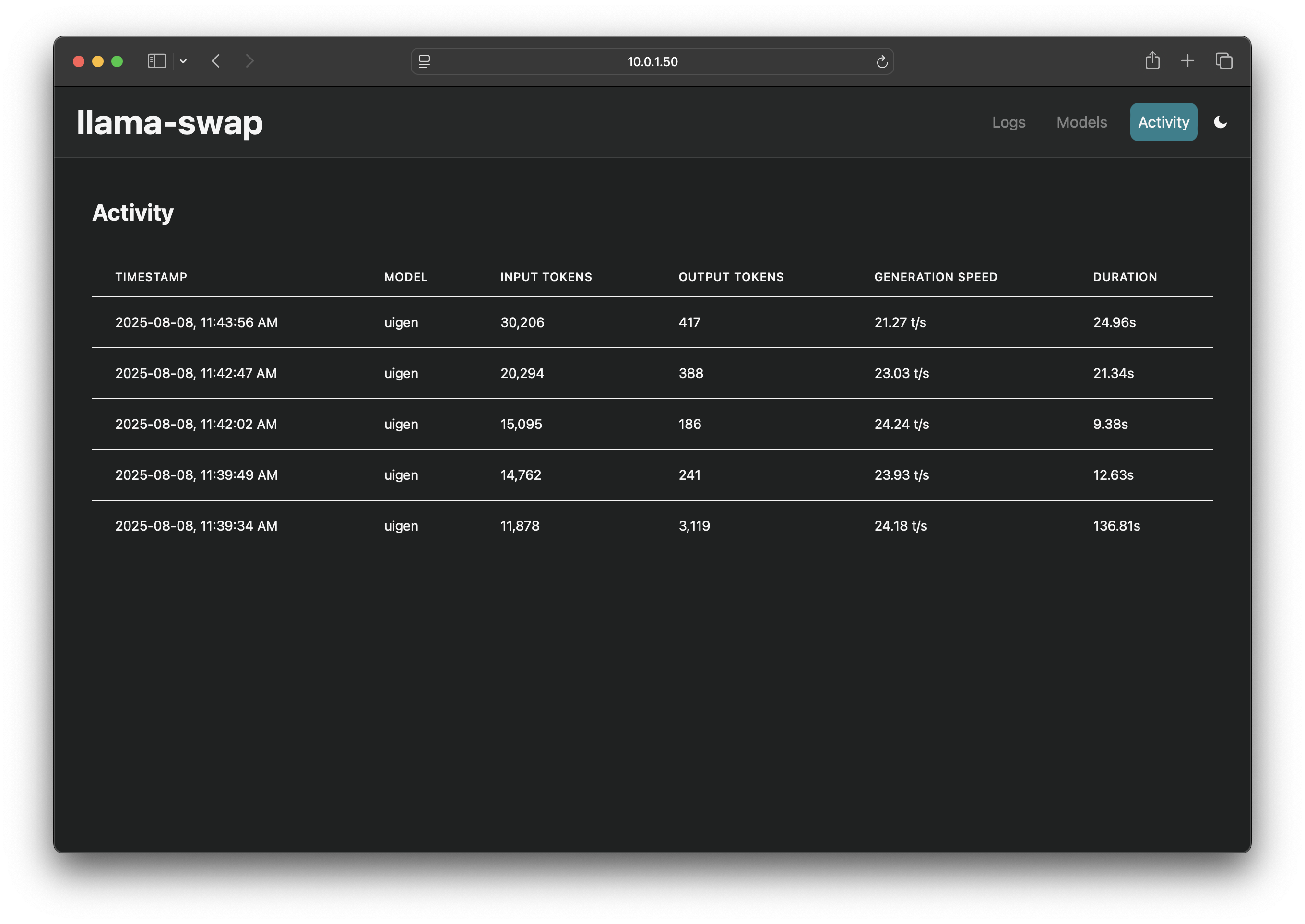The image size is (1305, 924).
Task: Select the Activity tab
Action: 1163,122
